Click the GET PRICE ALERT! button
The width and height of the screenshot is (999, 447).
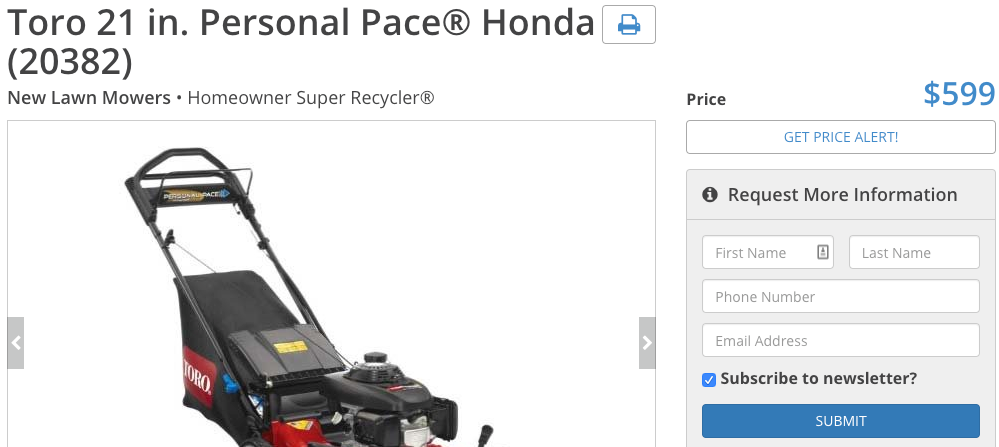coord(840,137)
